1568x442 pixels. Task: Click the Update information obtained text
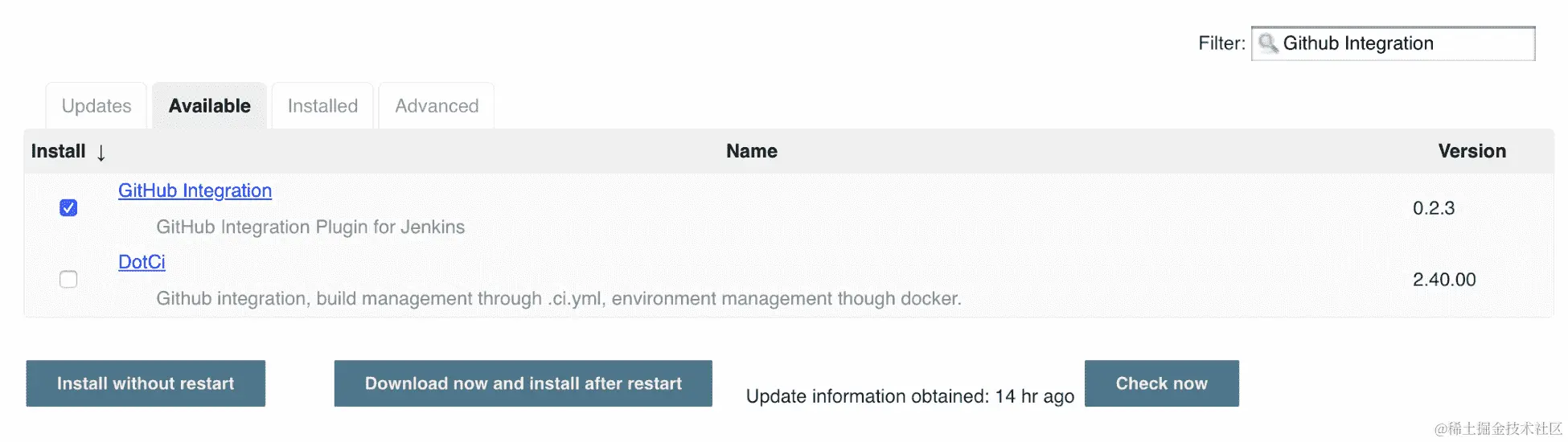pyautogui.click(x=909, y=396)
